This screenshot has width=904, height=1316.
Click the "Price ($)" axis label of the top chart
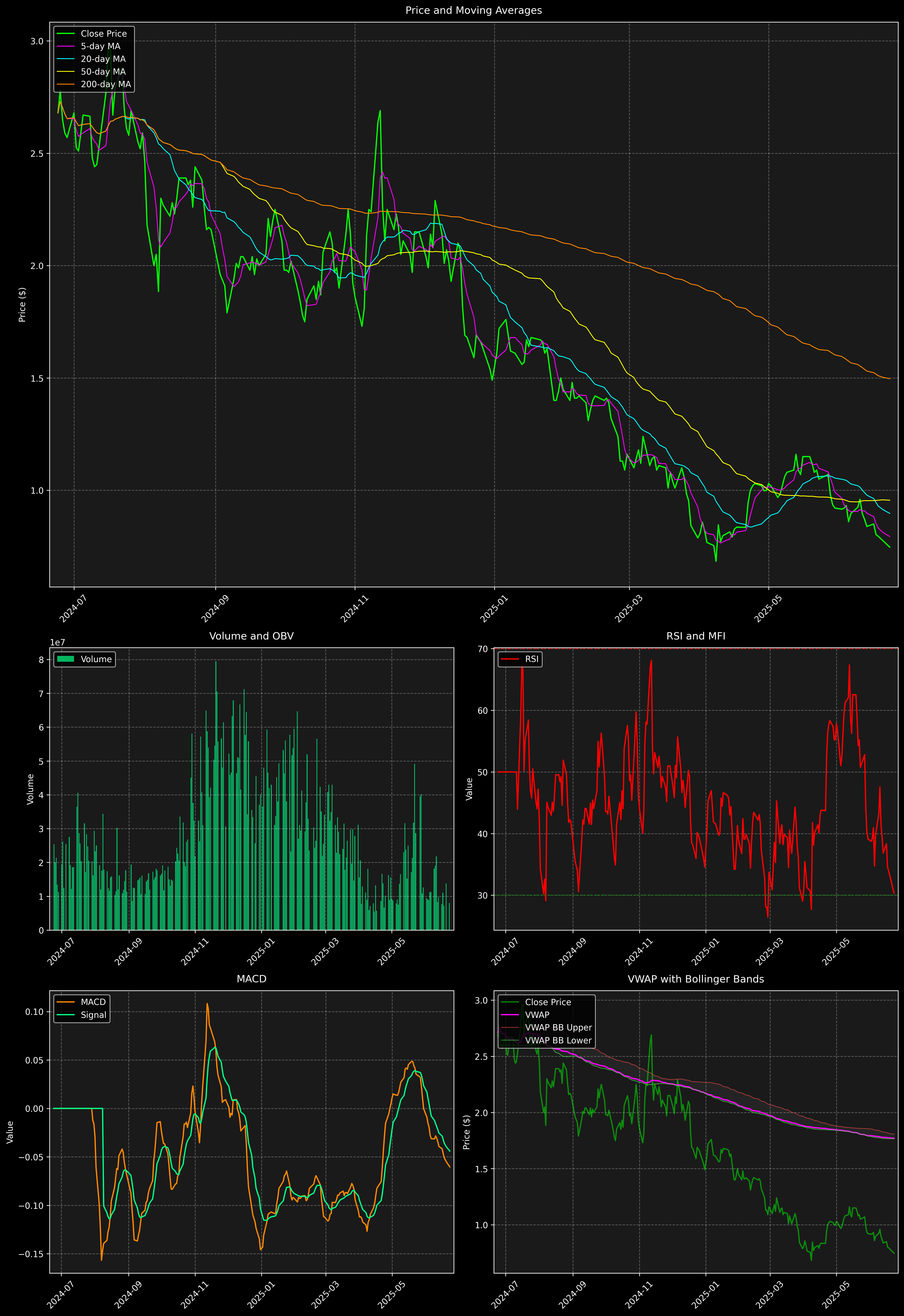[x=22, y=305]
